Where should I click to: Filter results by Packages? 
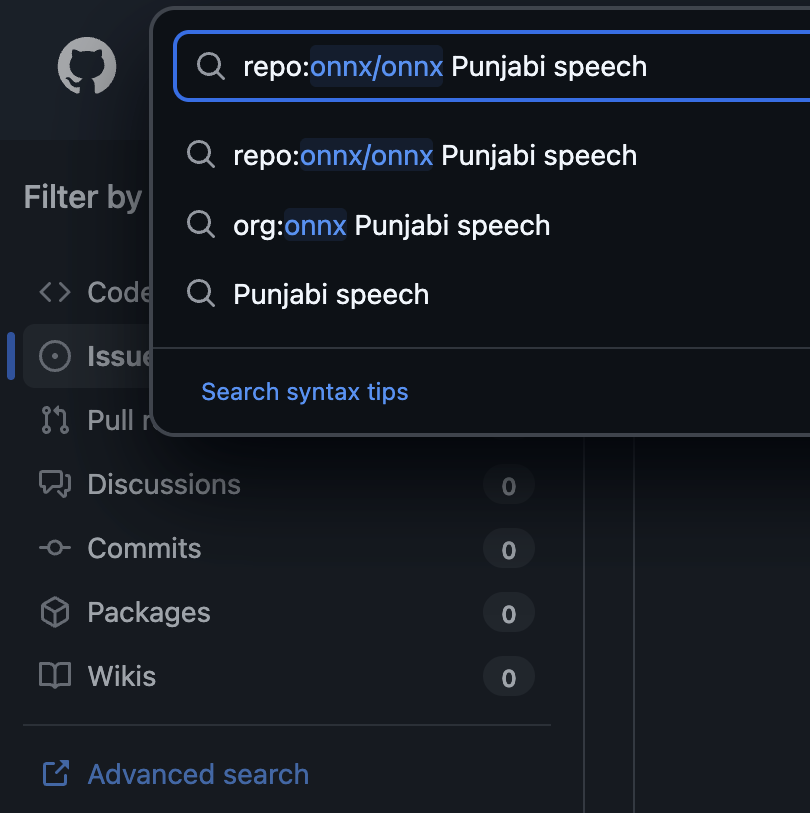(x=149, y=613)
